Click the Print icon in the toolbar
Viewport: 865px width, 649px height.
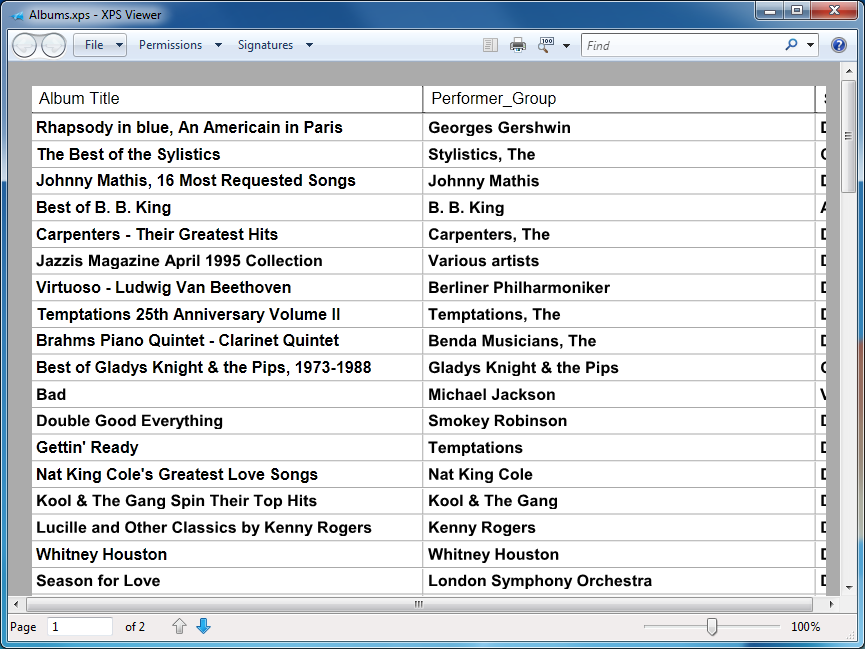(517, 45)
